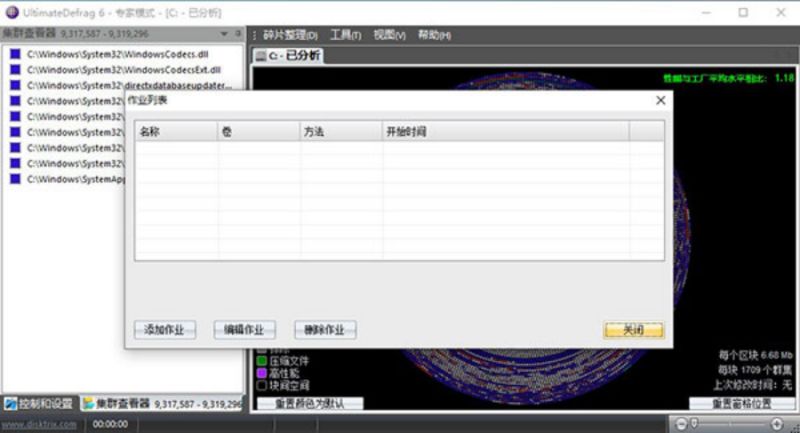800x433 pixels.
Task: Open the 视图(V) menu
Action: [389, 35]
